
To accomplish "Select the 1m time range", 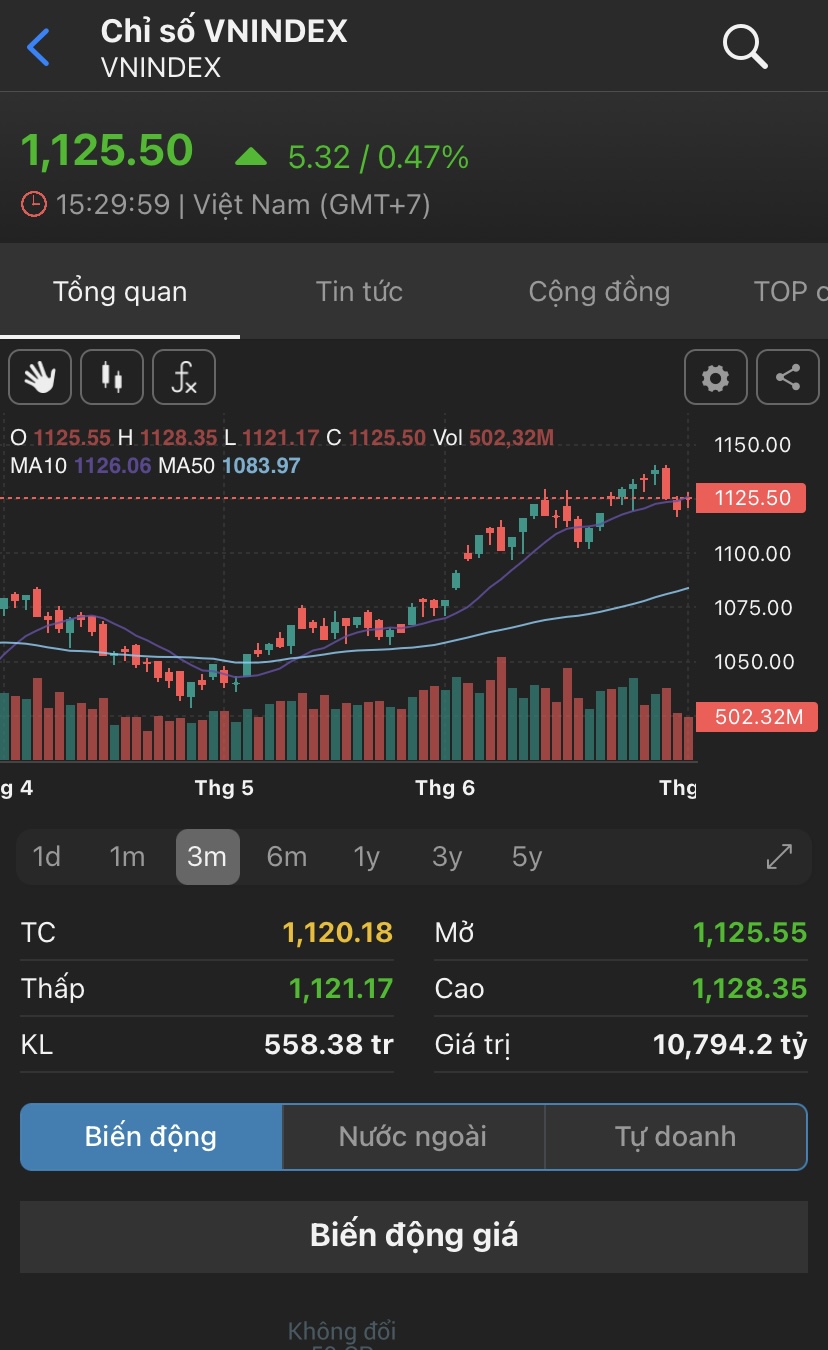I will point(127,857).
